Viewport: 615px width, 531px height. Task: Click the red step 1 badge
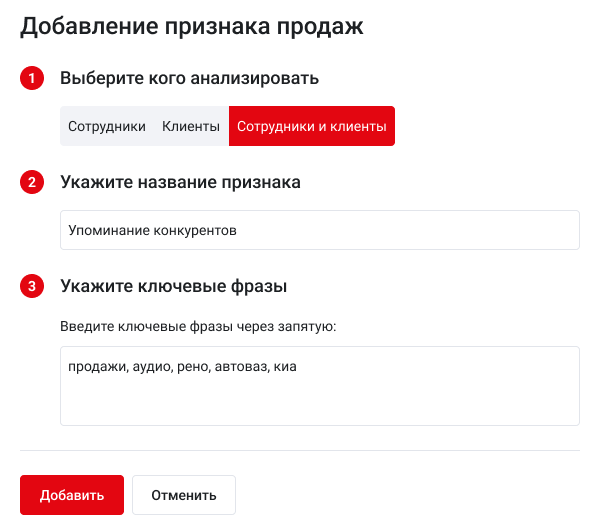pyautogui.click(x=32, y=78)
